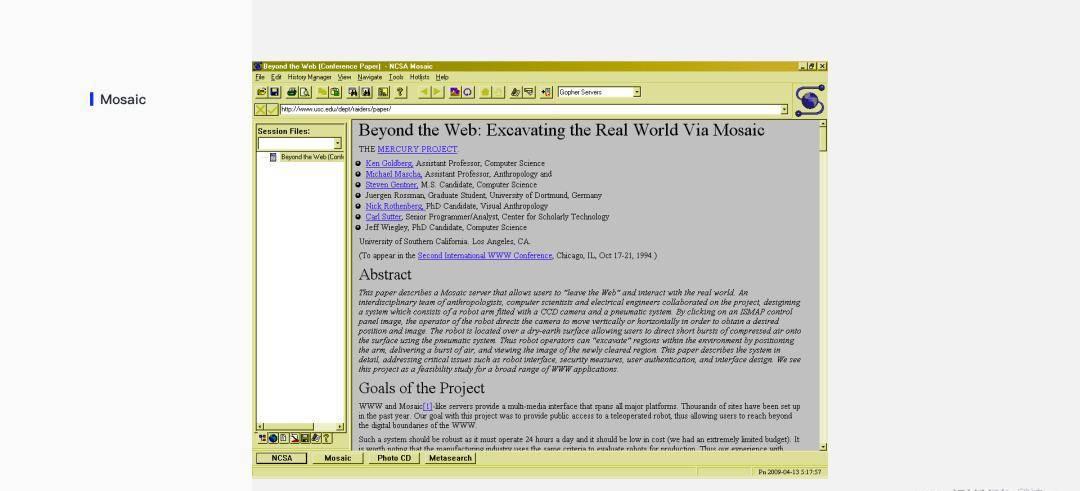Click the Metasearch button

point(450,458)
